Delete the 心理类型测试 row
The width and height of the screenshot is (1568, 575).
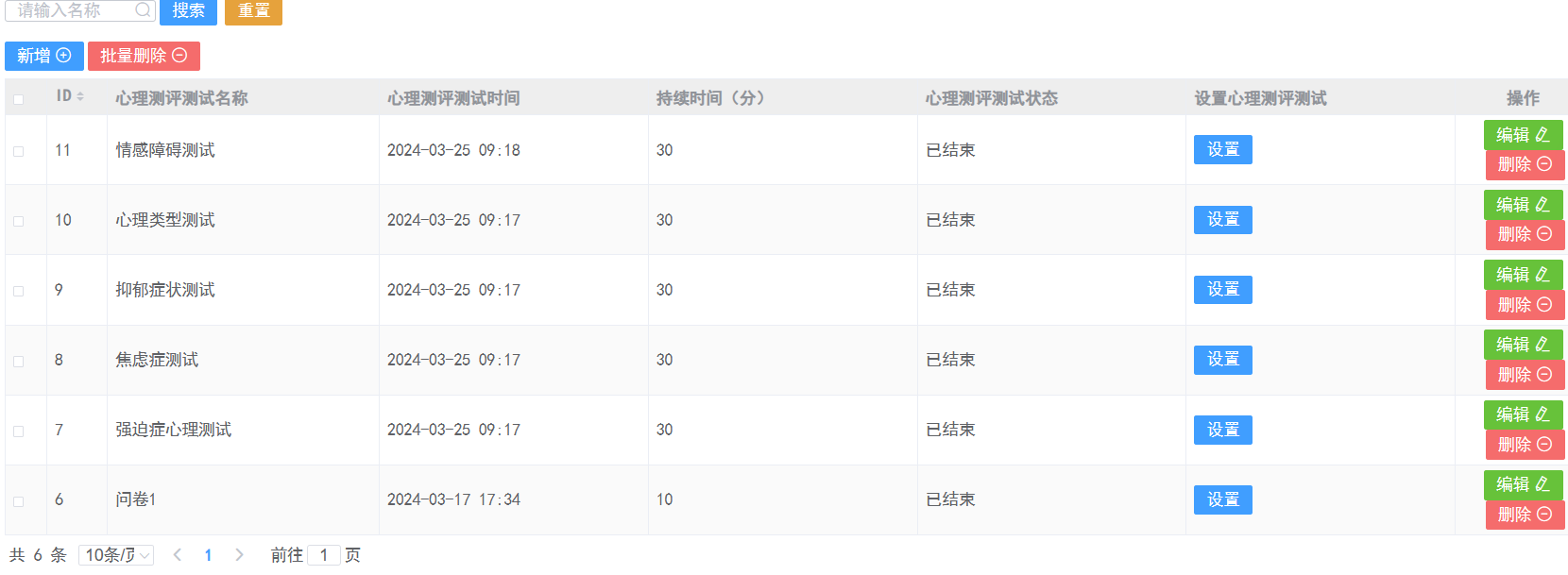click(x=1525, y=234)
